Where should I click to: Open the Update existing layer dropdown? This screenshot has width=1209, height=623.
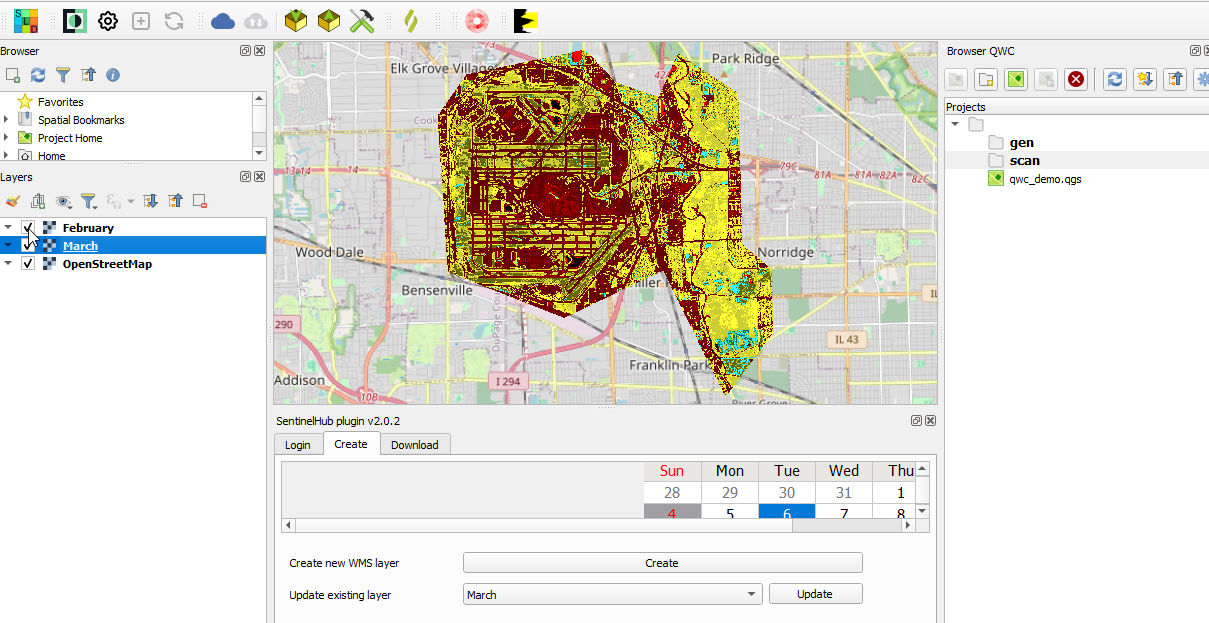pyautogui.click(x=612, y=594)
